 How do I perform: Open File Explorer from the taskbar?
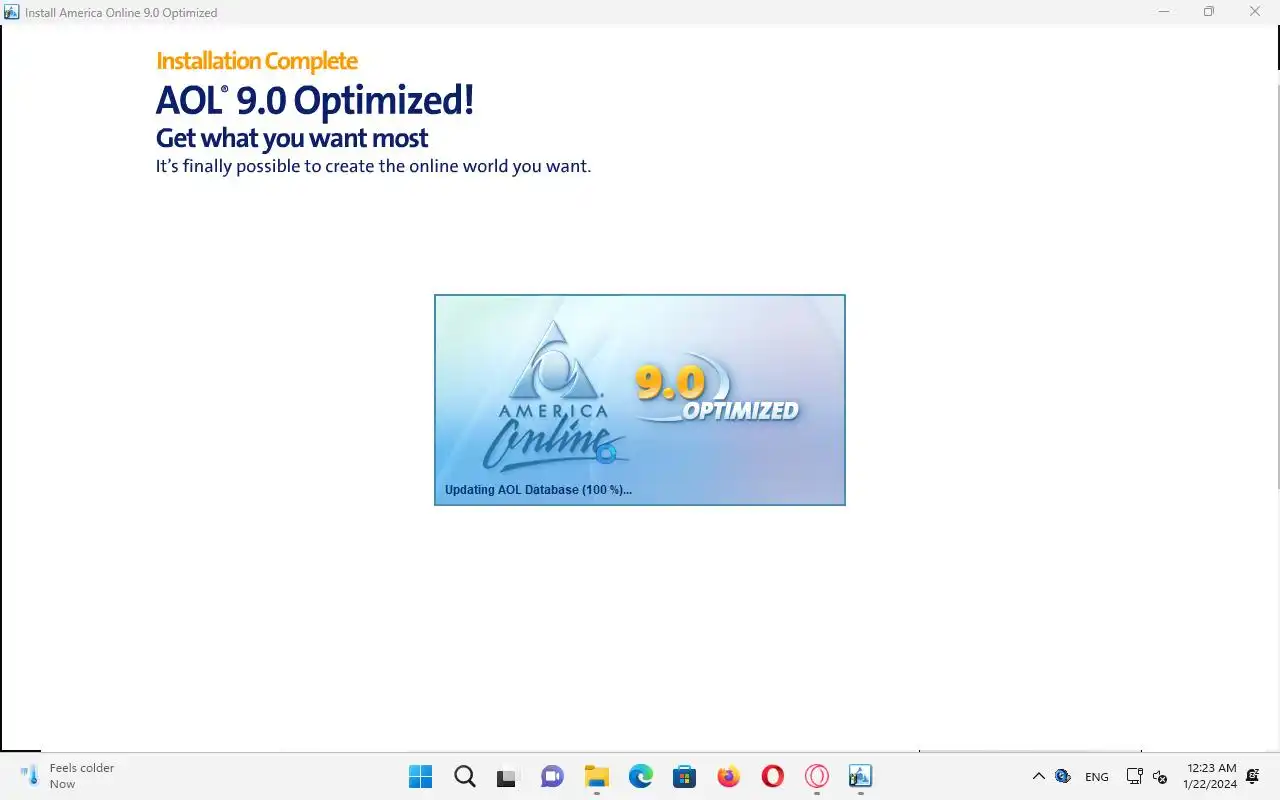[x=597, y=776]
